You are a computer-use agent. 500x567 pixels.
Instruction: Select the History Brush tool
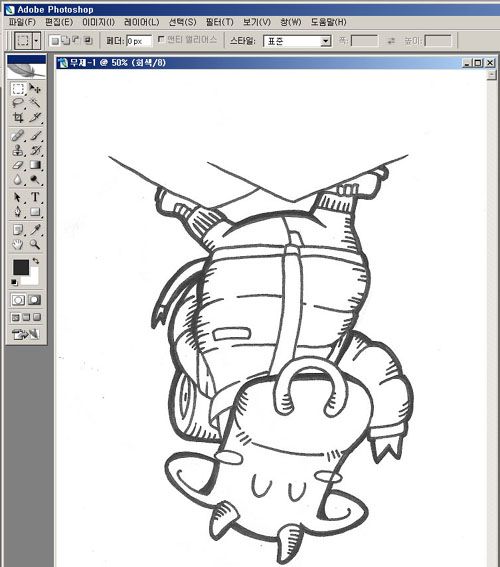point(35,150)
